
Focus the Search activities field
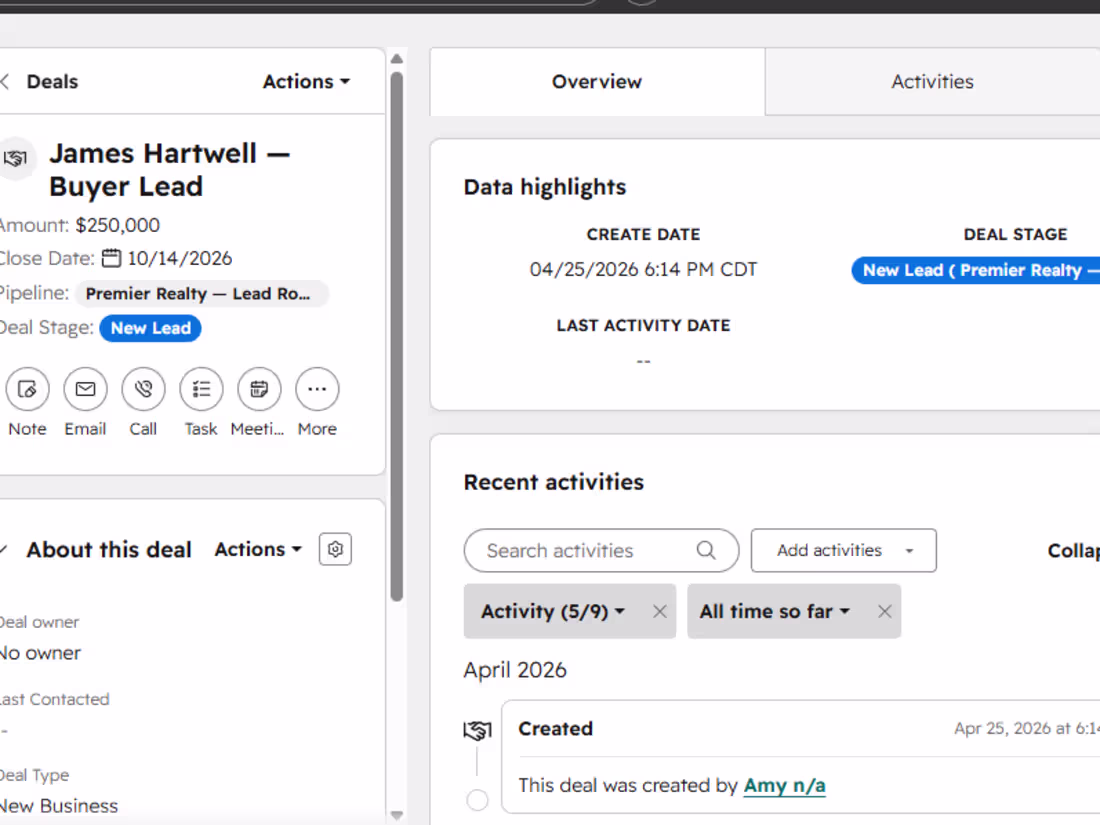point(601,551)
